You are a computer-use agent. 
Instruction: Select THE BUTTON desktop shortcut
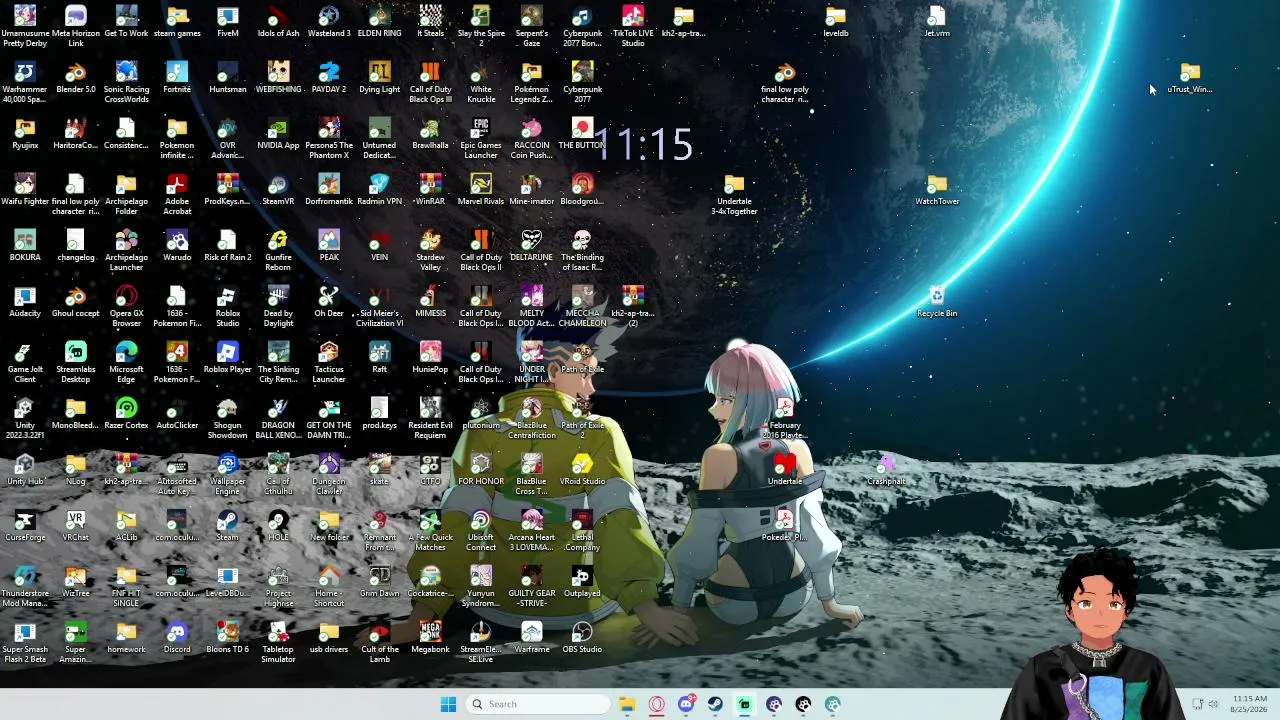[x=582, y=134]
